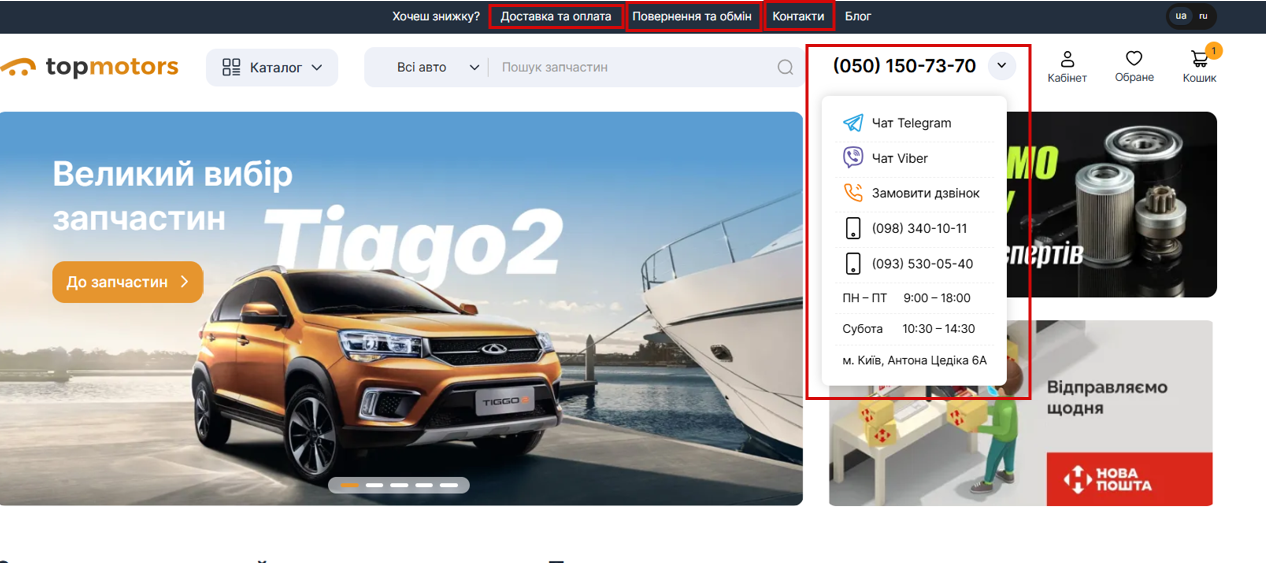Open the Нова Пошта daily shipping banner

1021,412
